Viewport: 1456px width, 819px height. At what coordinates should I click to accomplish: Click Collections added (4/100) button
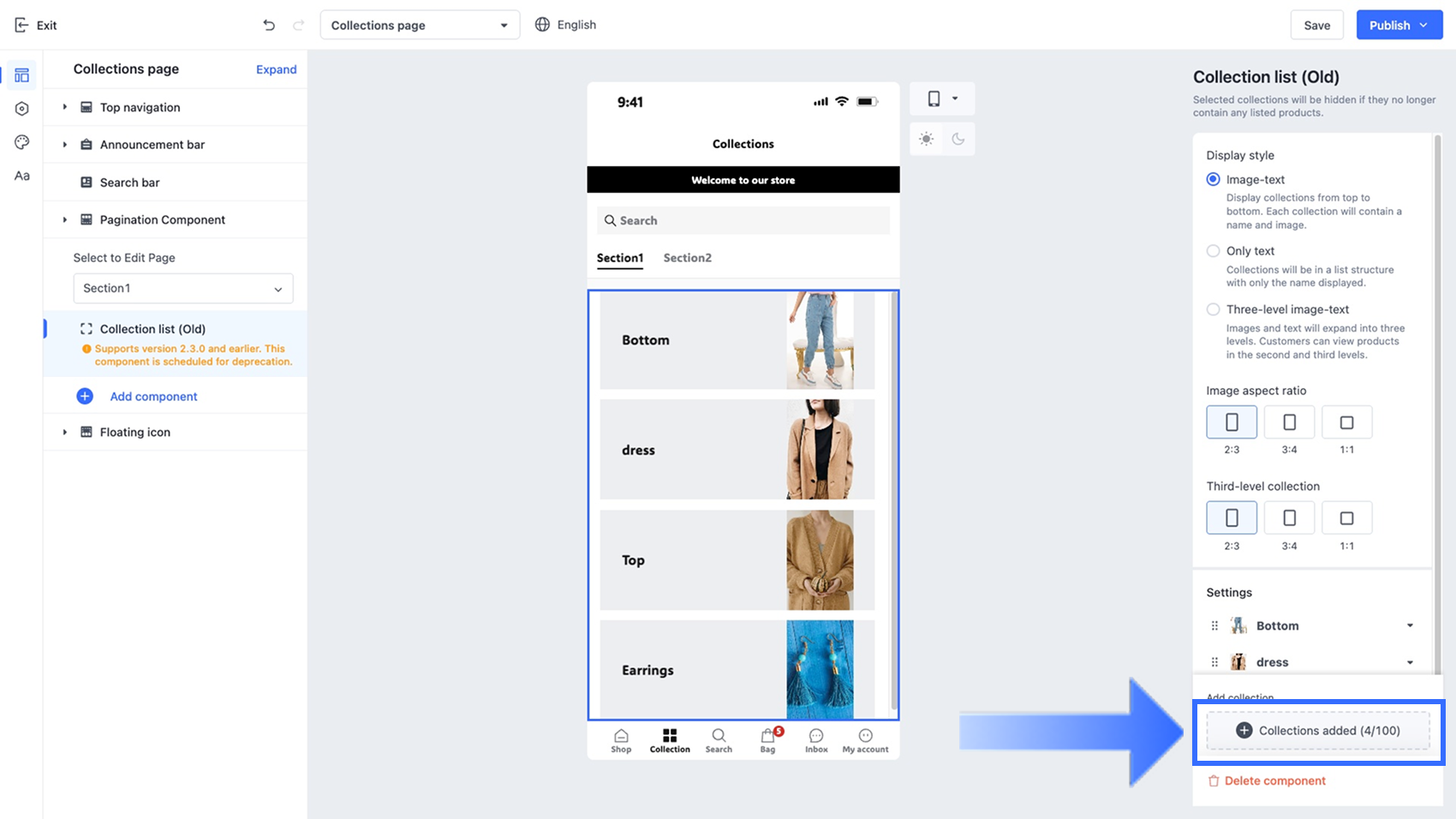(x=1318, y=731)
